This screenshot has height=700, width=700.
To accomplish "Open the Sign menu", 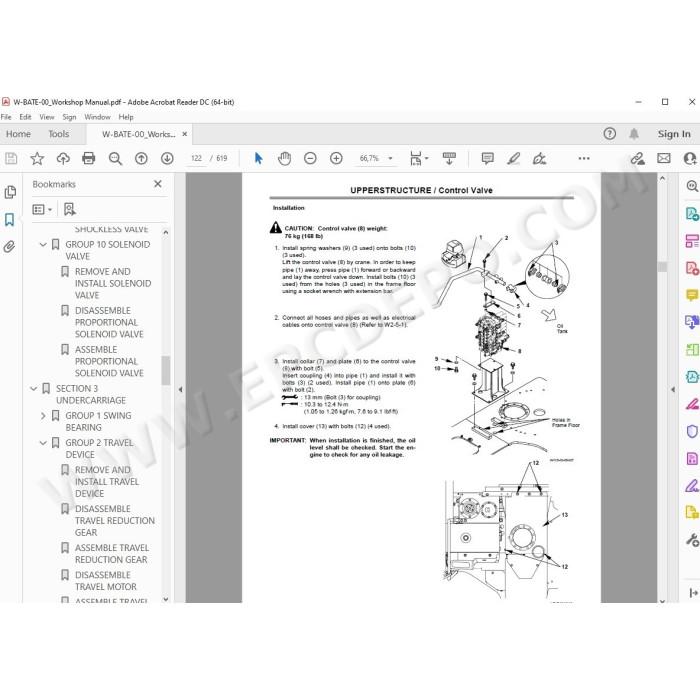I will [x=69, y=117].
